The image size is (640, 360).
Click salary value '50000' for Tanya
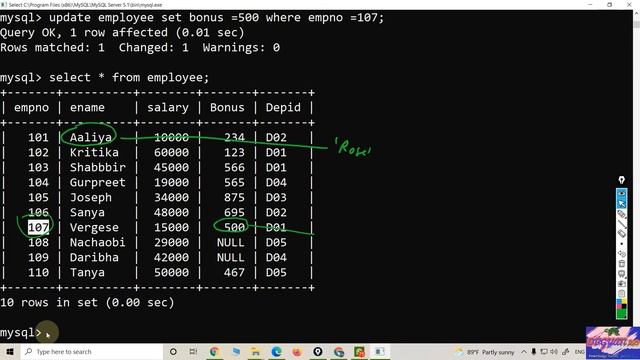click(171, 273)
